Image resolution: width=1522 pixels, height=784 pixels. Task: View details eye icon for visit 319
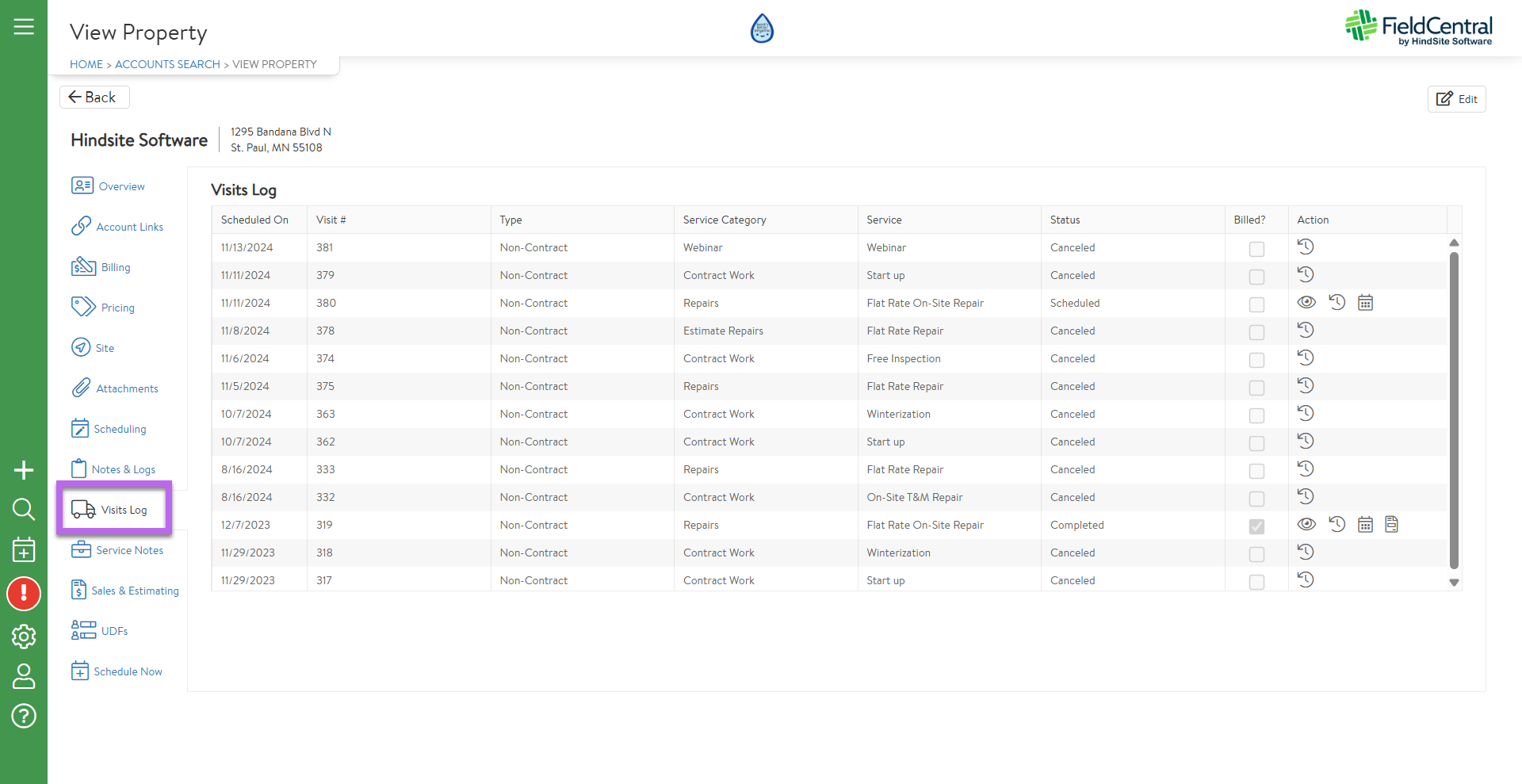tap(1306, 525)
